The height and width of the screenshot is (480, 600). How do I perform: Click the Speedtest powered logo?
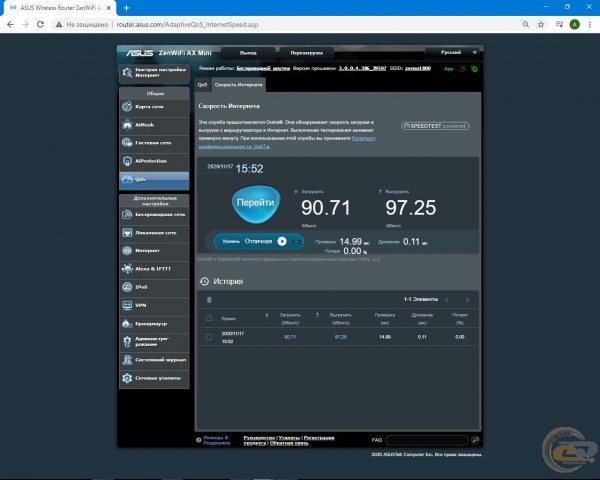coord(435,126)
